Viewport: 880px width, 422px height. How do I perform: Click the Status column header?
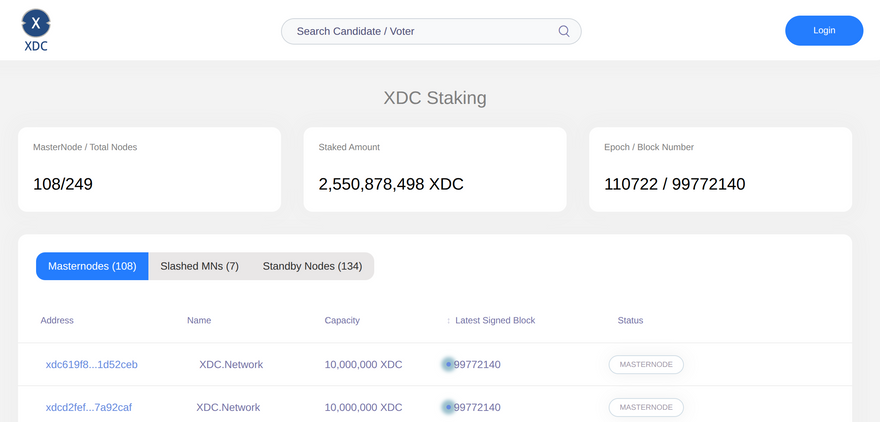click(630, 321)
